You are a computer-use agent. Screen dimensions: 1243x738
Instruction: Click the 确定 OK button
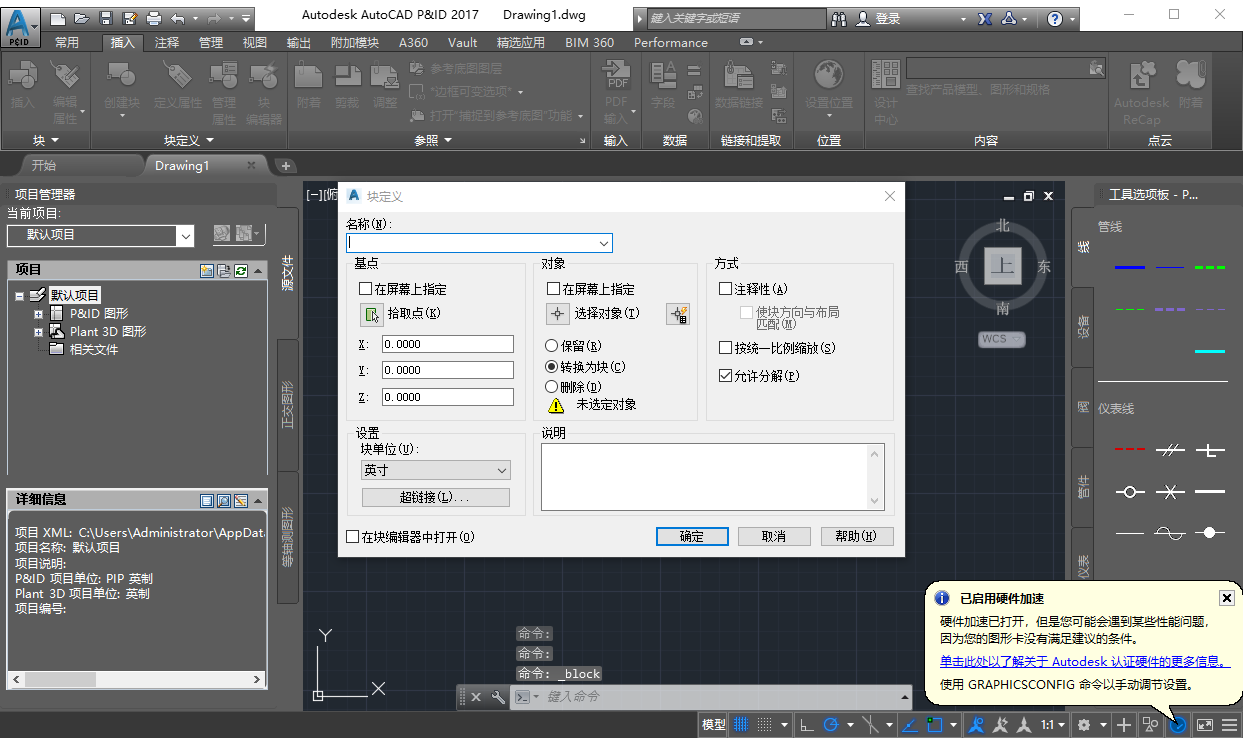[693, 536]
